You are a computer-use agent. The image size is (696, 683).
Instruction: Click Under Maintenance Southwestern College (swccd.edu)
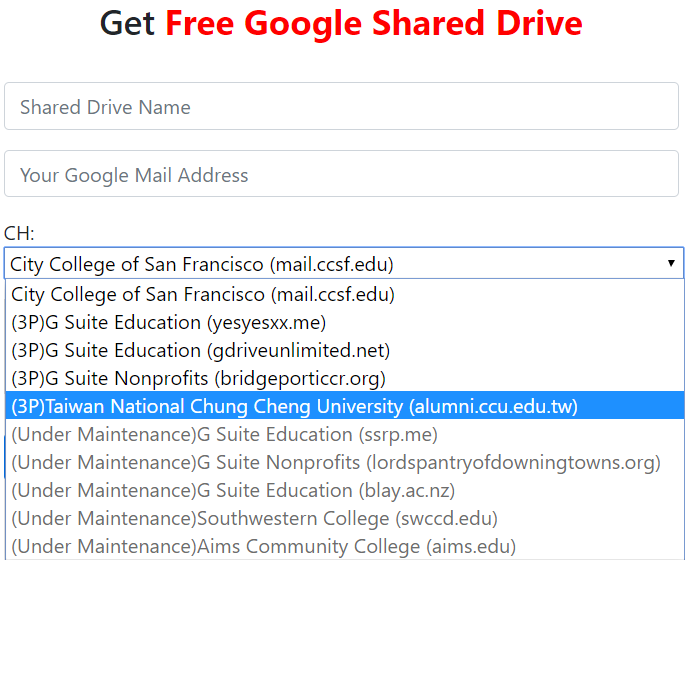click(x=254, y=519)
